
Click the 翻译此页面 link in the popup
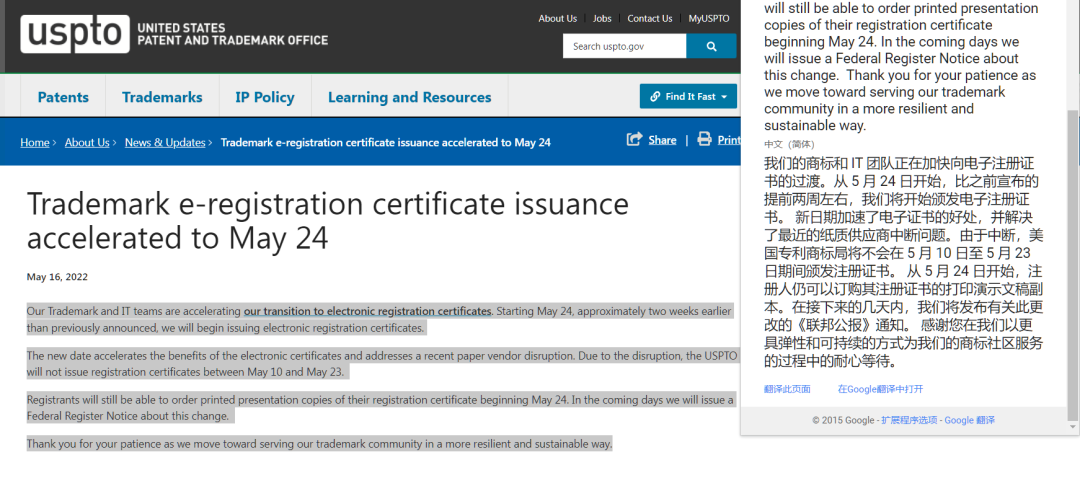[x=787, y=389]
